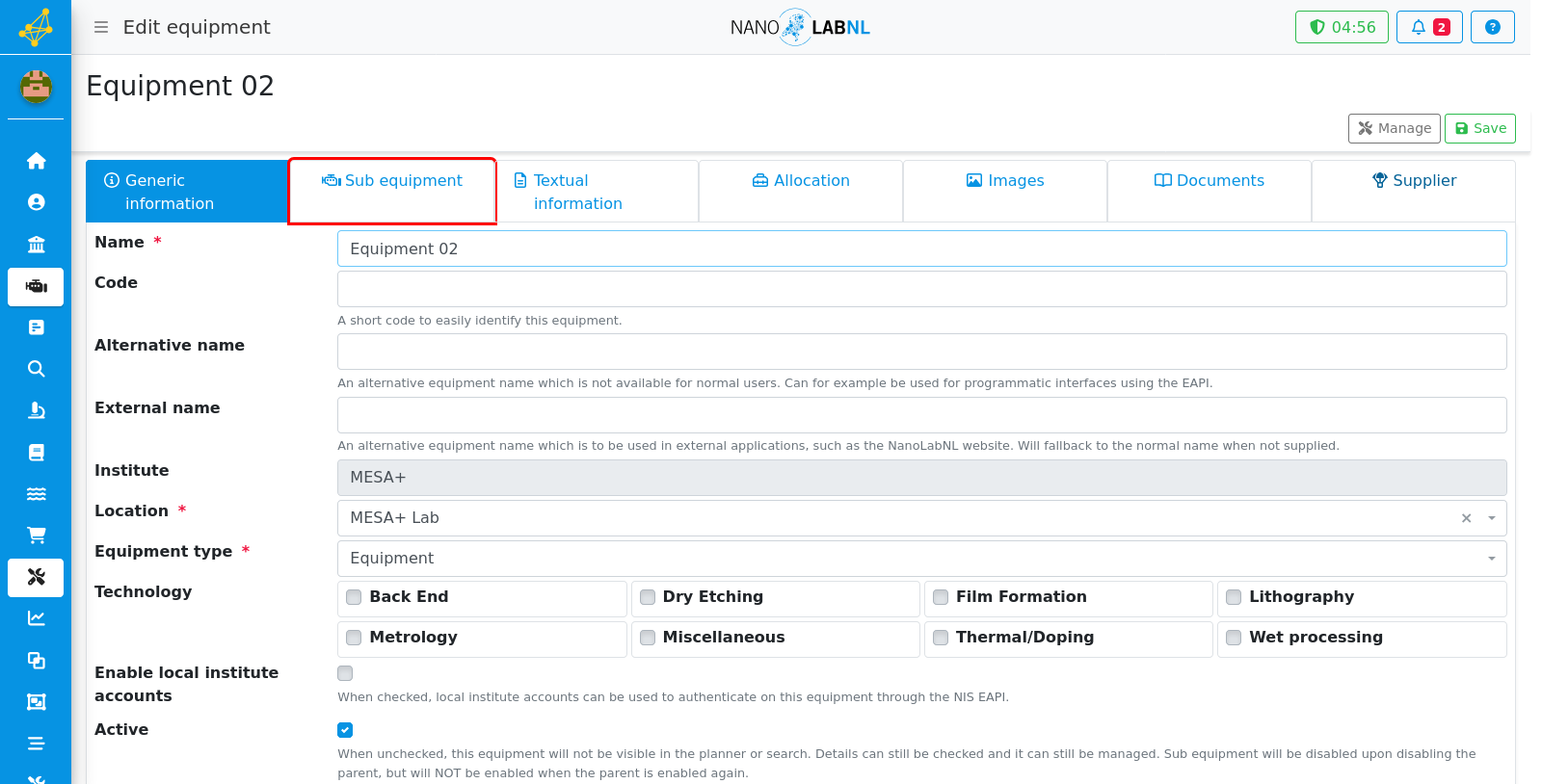Click into the Code input field
Image resolution: width=1542 pixels, height=784 pixels.
click(921, 289)
